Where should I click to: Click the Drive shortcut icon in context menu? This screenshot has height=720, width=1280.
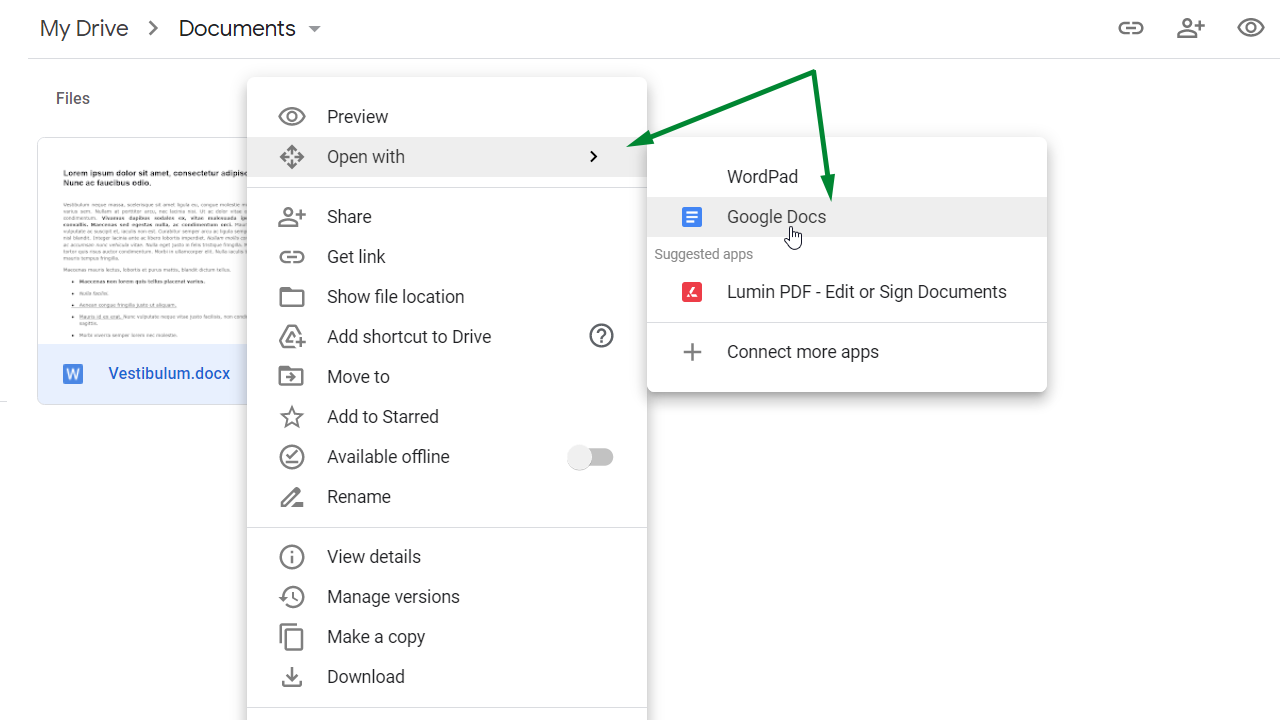pyautogui.click(x=291, y=337)
